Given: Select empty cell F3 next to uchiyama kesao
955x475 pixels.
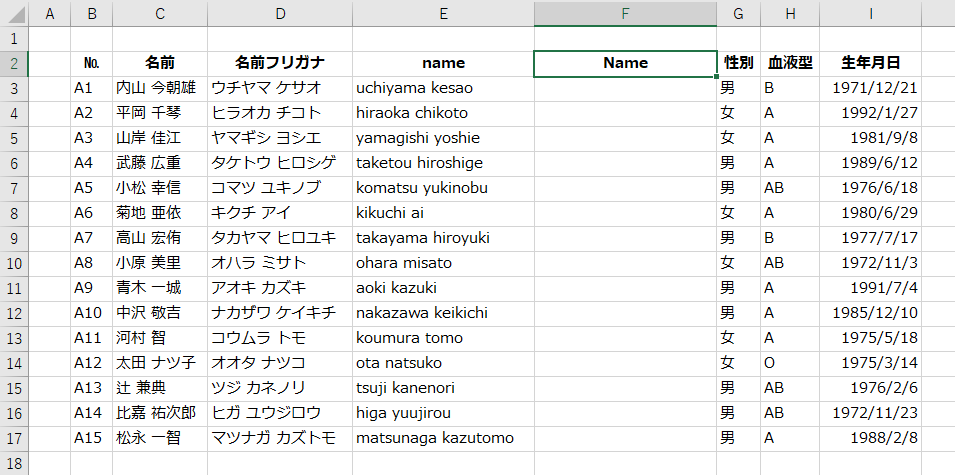Looking at the screenshot, I should [626, 88].
